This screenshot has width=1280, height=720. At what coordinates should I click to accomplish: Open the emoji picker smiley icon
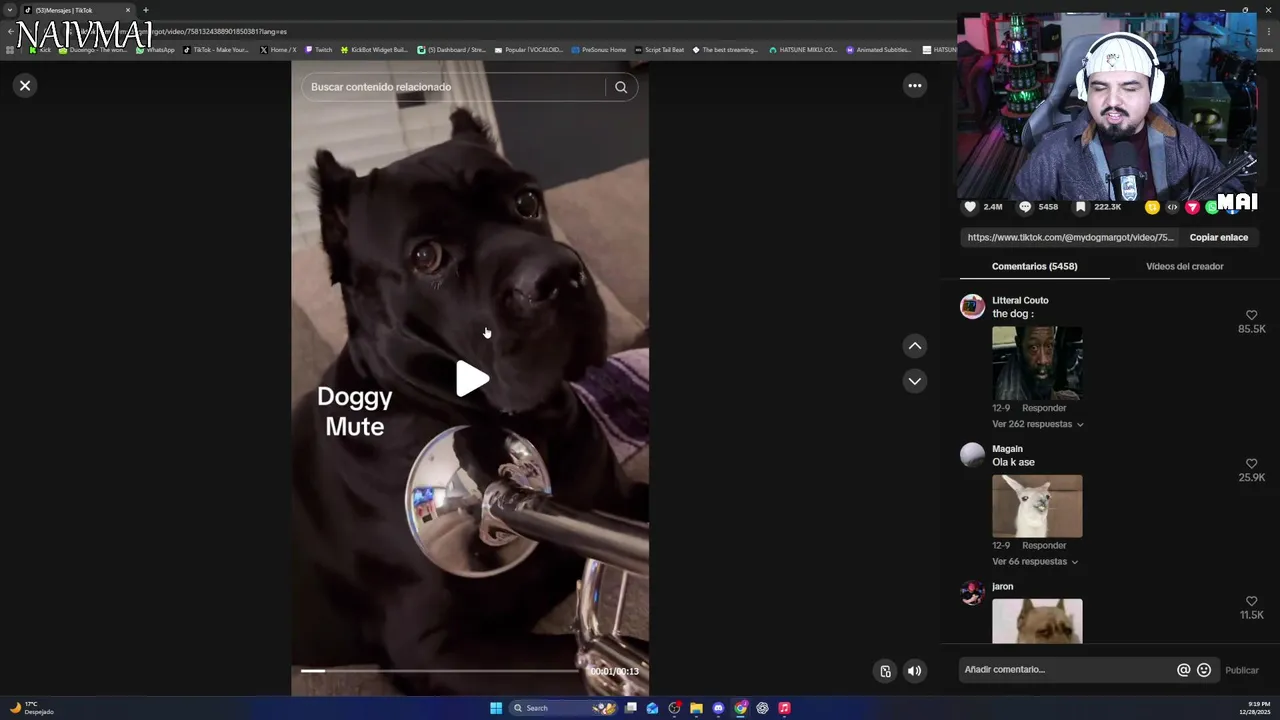1204,670
